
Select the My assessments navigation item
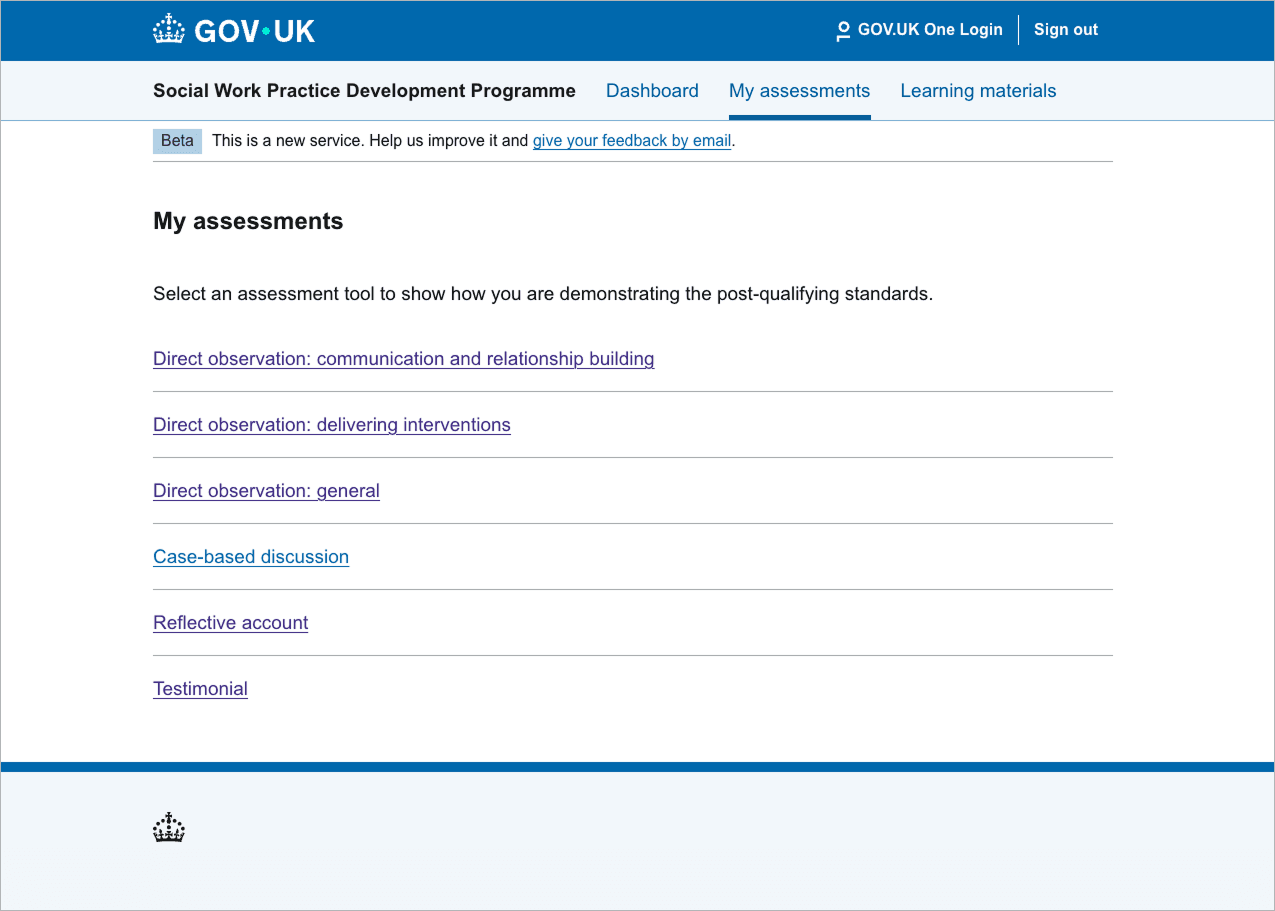[799, 90]
